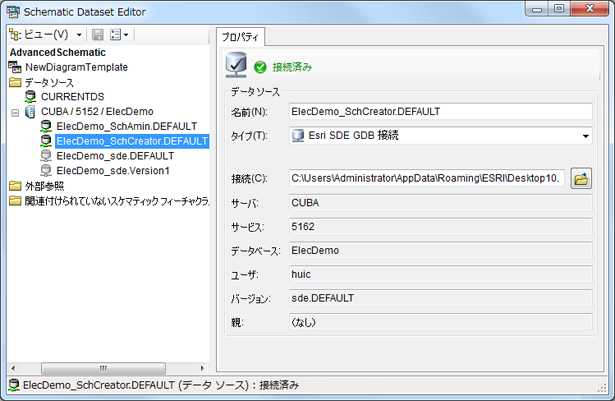615x401 pixels.
Task: Select the データソース folder label
Action: pos(49,82)
